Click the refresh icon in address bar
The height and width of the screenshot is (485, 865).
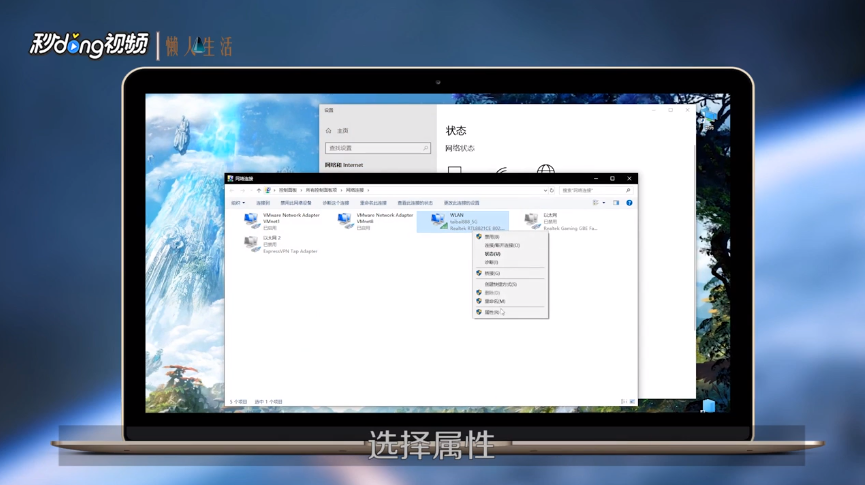point(552,190)
